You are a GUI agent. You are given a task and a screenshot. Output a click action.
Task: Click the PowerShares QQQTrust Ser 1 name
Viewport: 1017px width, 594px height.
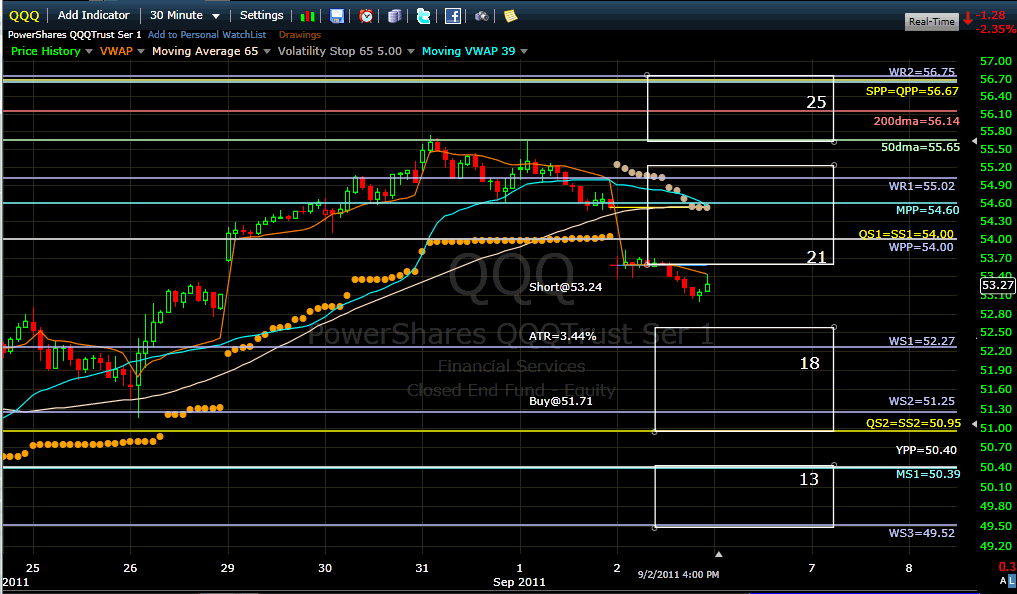[x=75, y=34]
